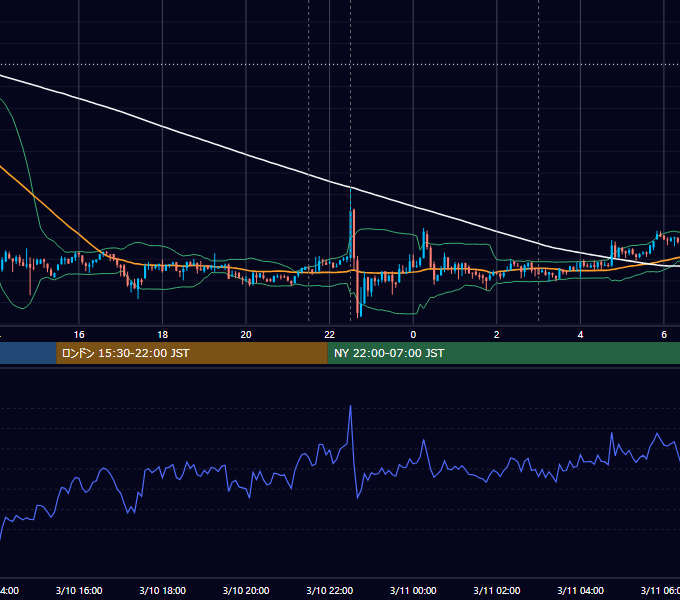Click the 2 hour label on upper axis
This screenshot has height=600, width=680.
[x=497, y=335]
